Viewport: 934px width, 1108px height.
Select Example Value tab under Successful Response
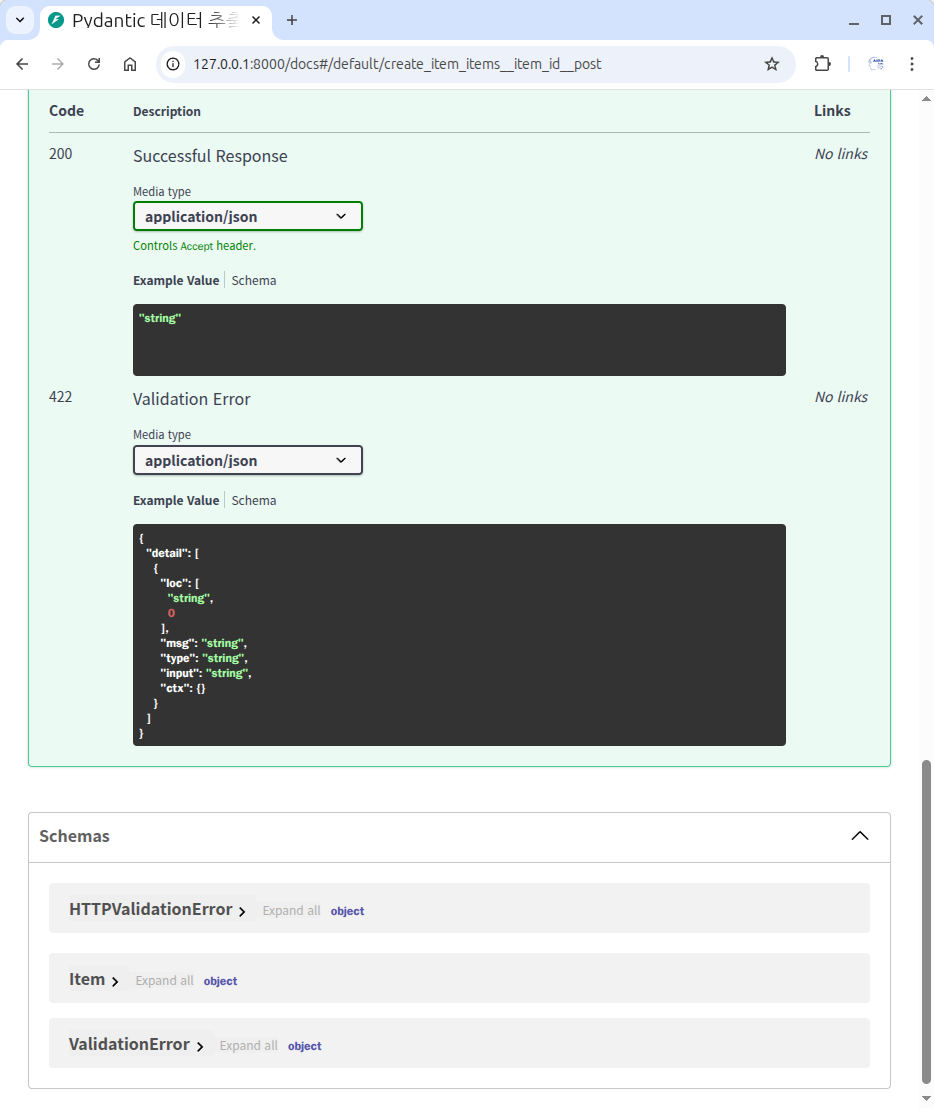point(176,281)
